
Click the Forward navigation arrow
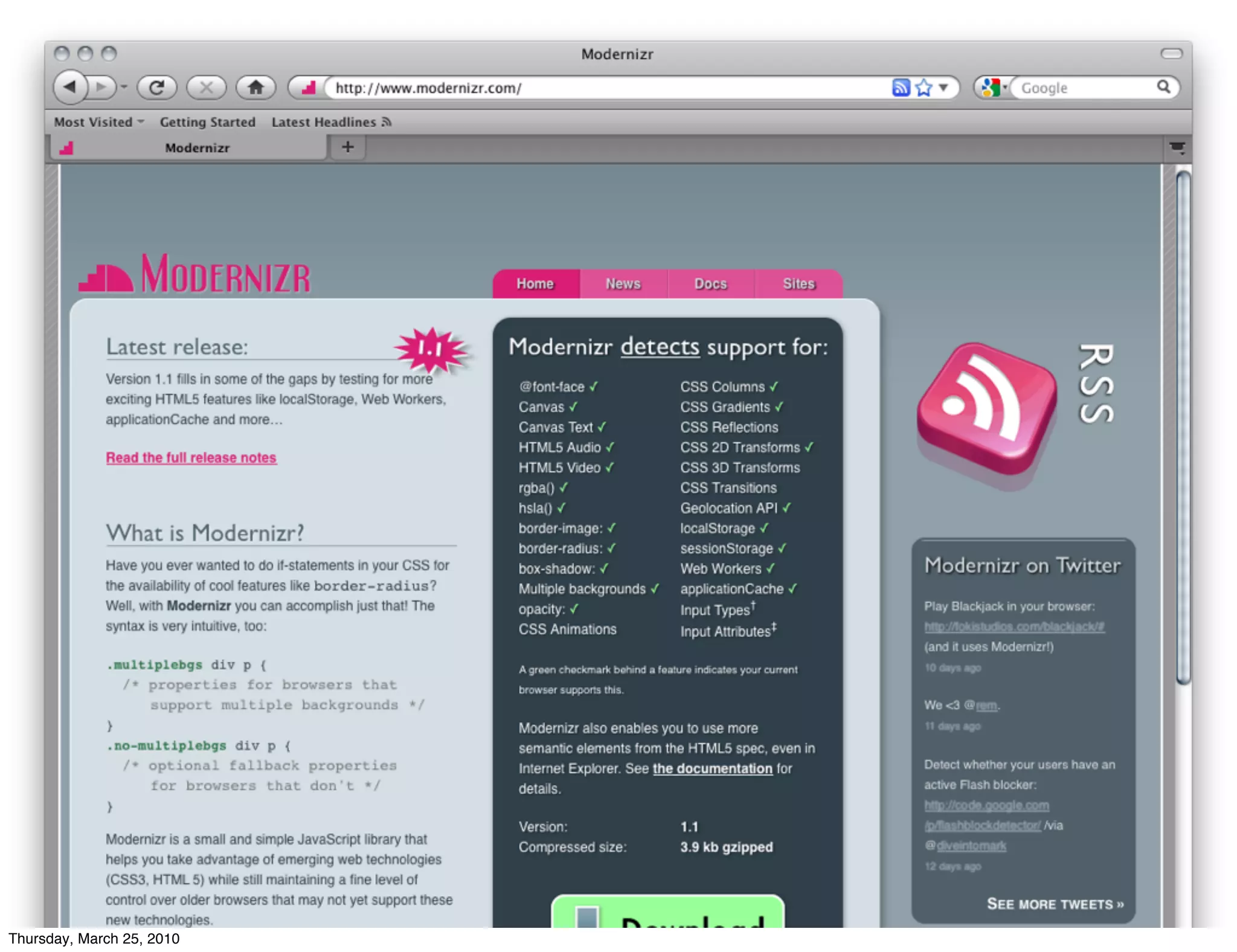(101, 88)
